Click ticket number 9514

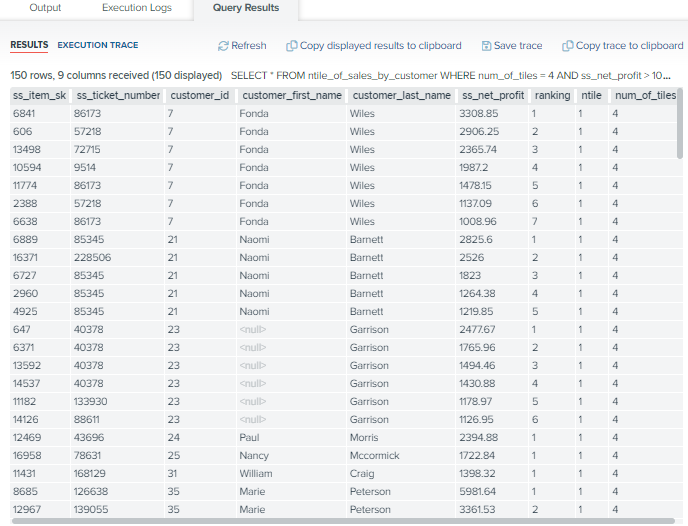pyautogui.click(x=85, y=168)
